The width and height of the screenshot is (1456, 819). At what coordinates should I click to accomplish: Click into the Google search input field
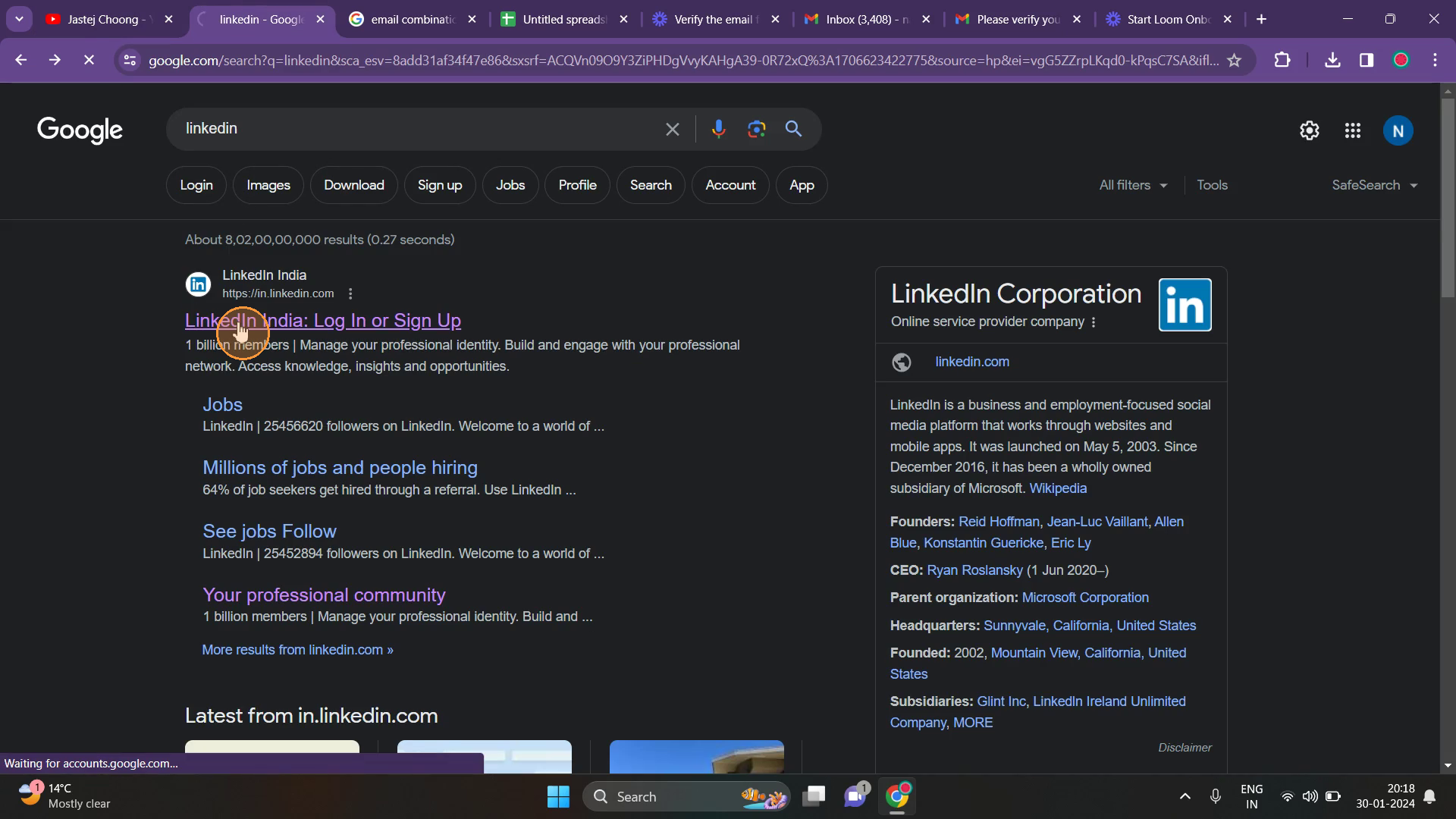tap(417, 129)
